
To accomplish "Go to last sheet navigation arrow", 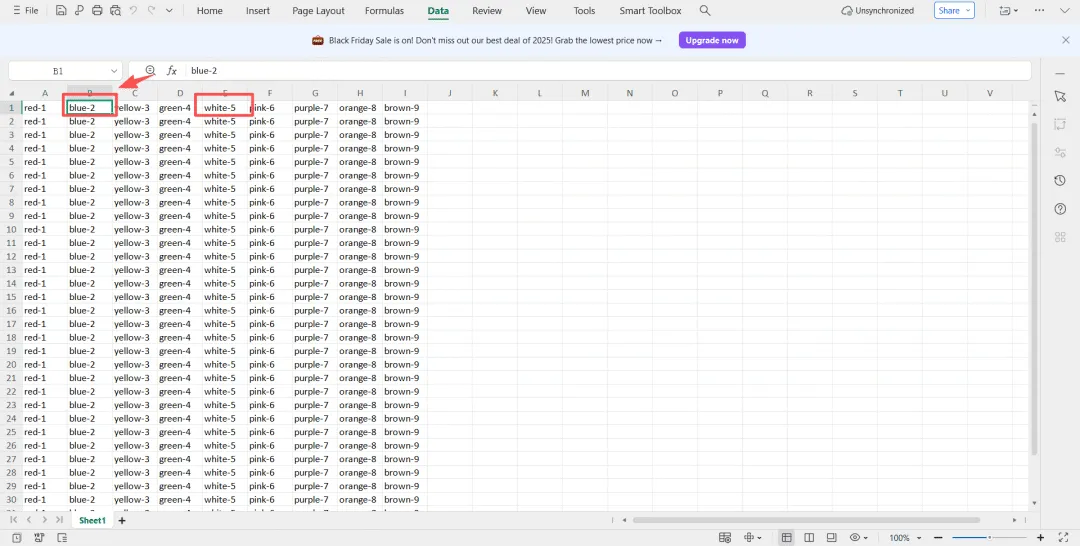I will [x=59, y=520].
